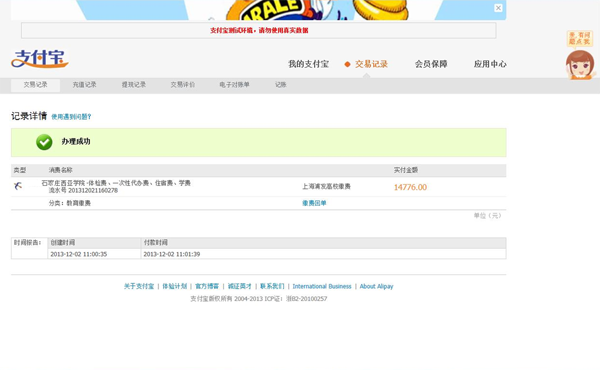Open the About Alipay footer link
600x370 pixels.
[376, 286]
